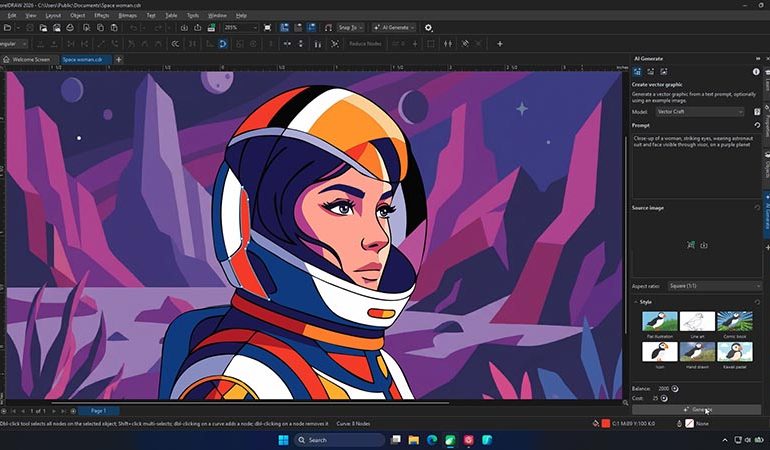Select the second AI Generate mode icon

click(650, 72)
